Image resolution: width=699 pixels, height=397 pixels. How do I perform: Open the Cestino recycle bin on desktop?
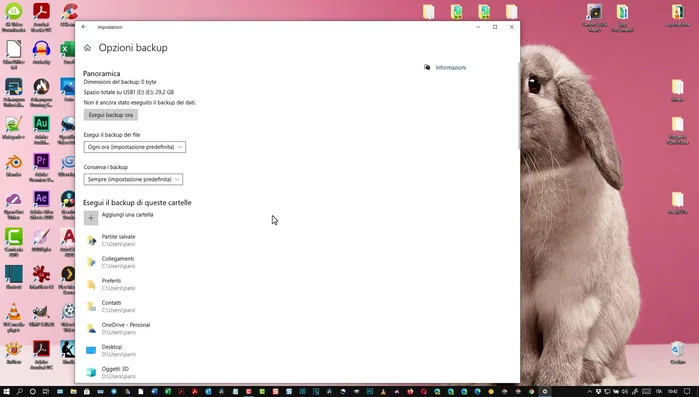(x=678, y=353)
